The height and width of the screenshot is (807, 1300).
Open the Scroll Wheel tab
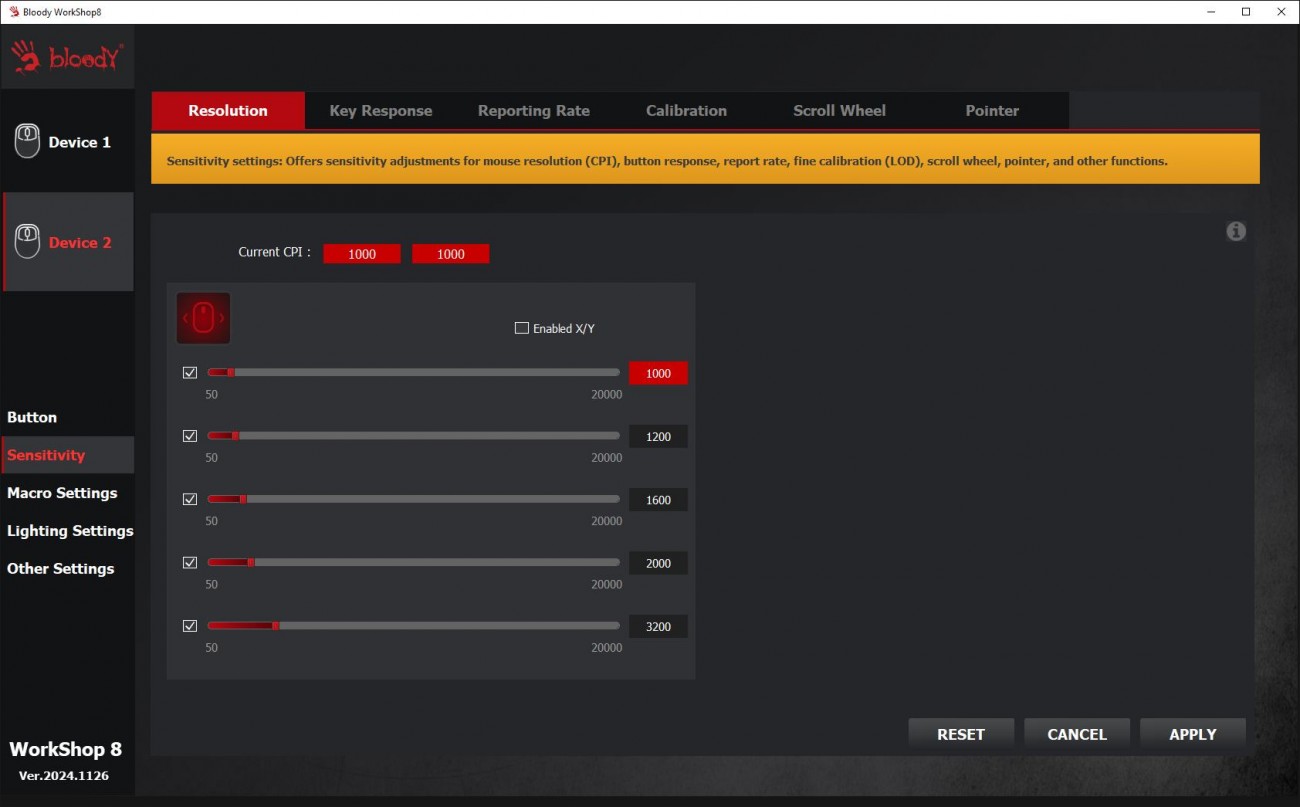pyautogui.click(x=839, y=111)
